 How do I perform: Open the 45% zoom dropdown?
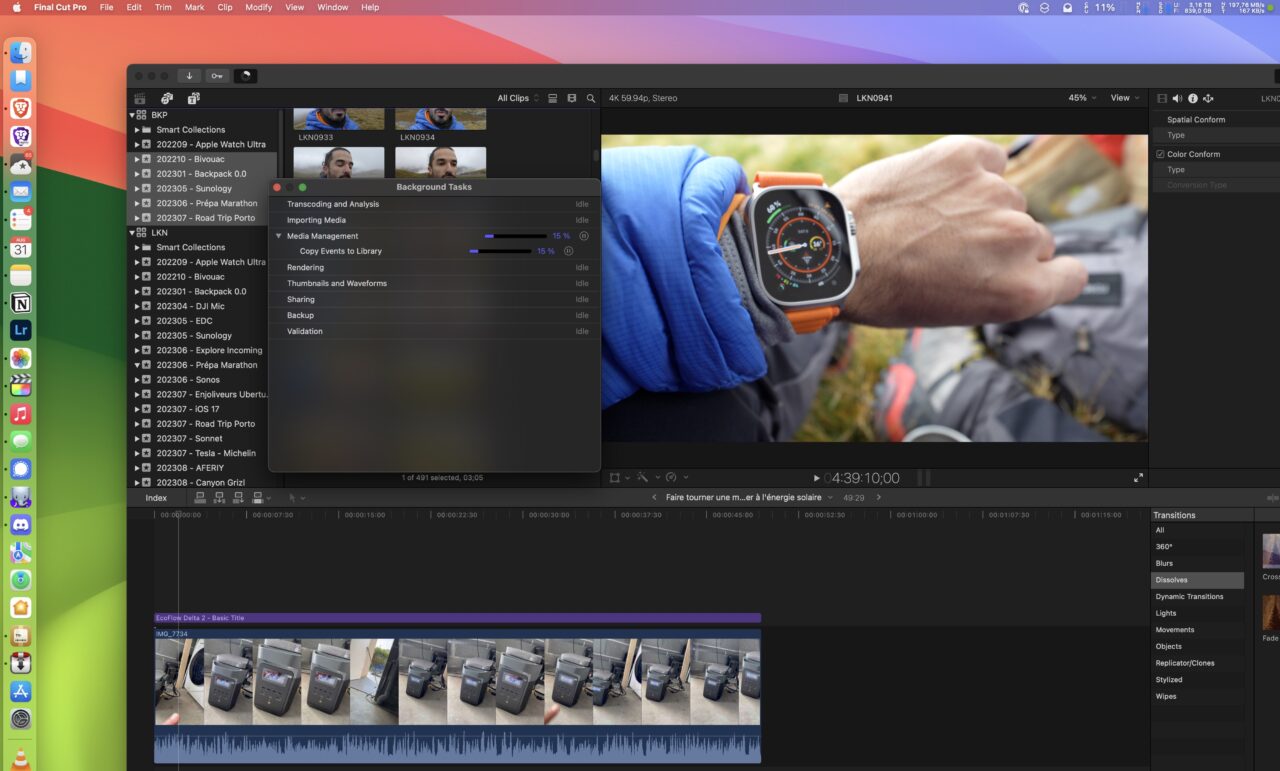tap(1082, 98)
